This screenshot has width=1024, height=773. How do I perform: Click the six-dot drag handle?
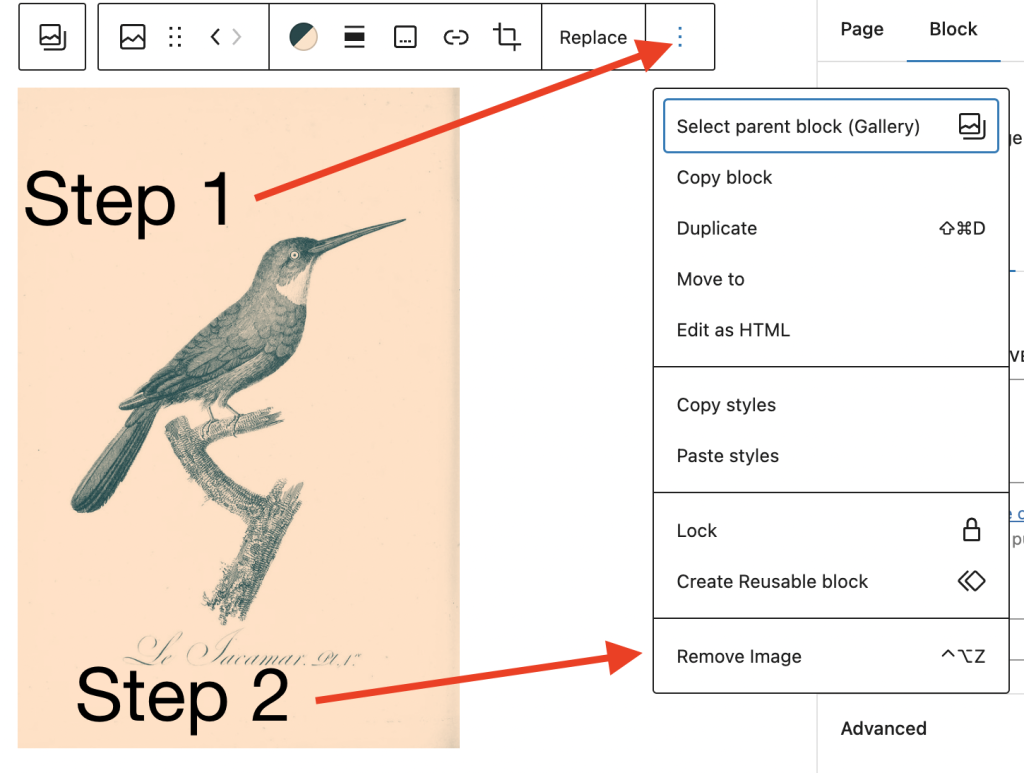pyautogui.click(x=174, y=36)
